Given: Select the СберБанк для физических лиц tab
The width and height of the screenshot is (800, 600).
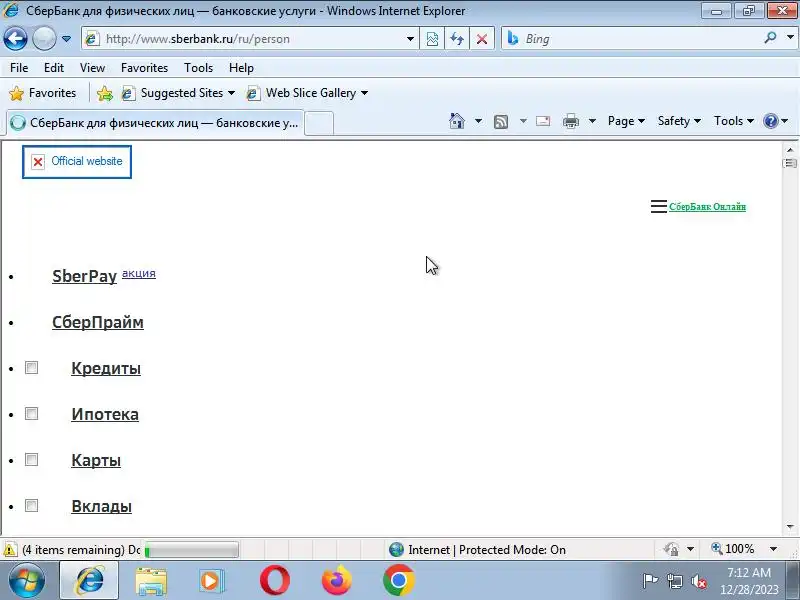Looking at the screenshot, I should pos(155,123).
